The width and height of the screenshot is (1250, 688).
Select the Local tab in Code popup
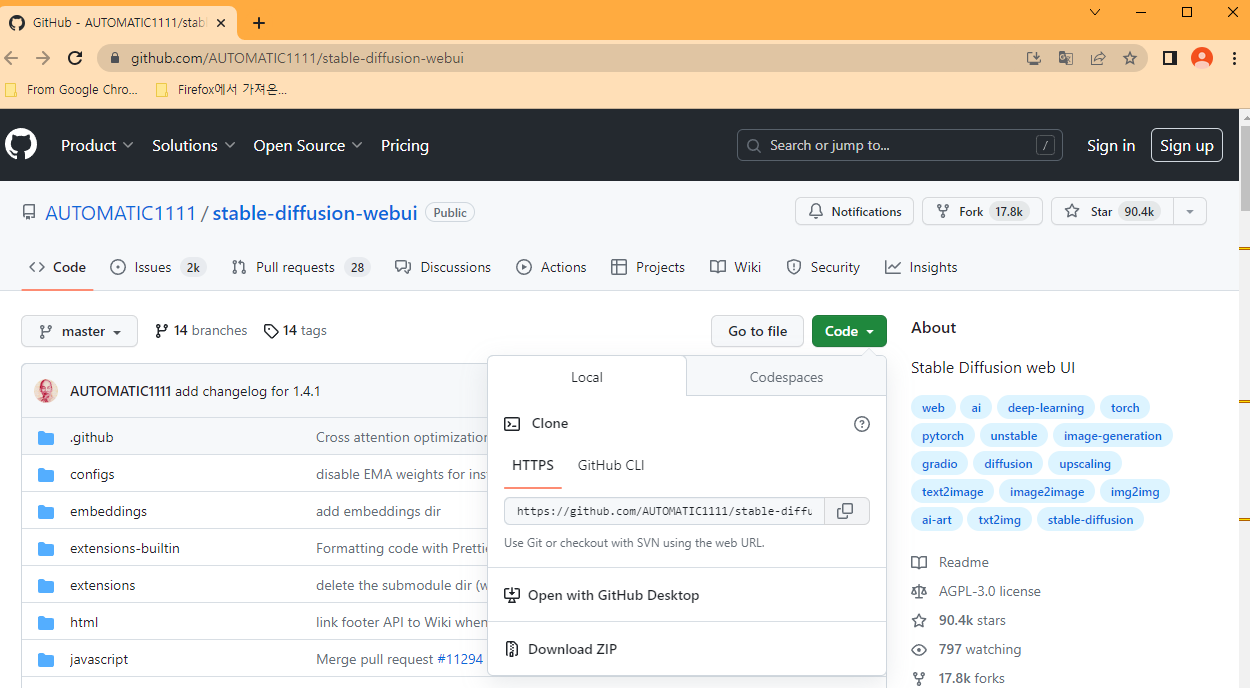(x=587, y=377)
